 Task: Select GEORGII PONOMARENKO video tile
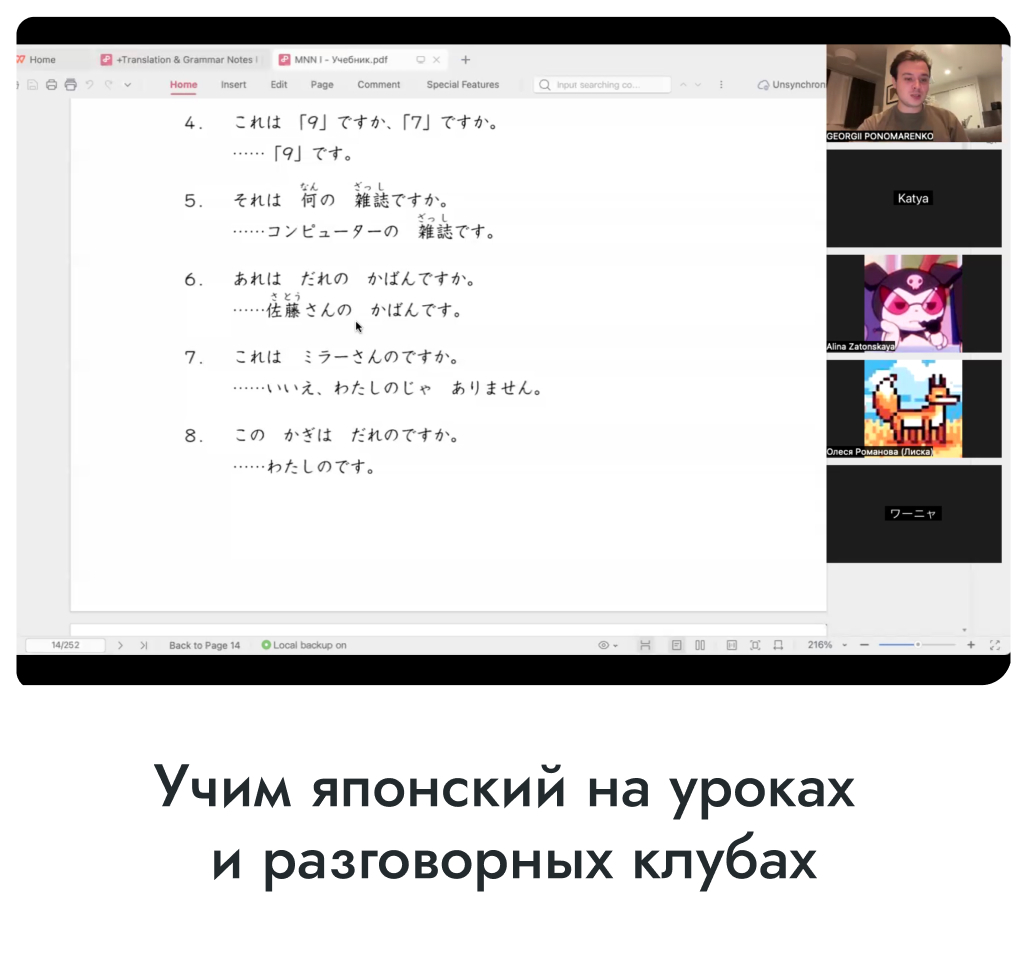tap(913, 93)
